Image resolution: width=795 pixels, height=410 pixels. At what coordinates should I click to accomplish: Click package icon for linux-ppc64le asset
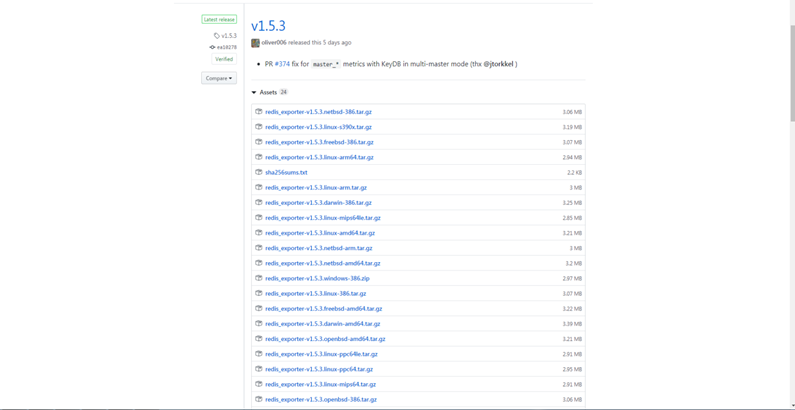259,354
